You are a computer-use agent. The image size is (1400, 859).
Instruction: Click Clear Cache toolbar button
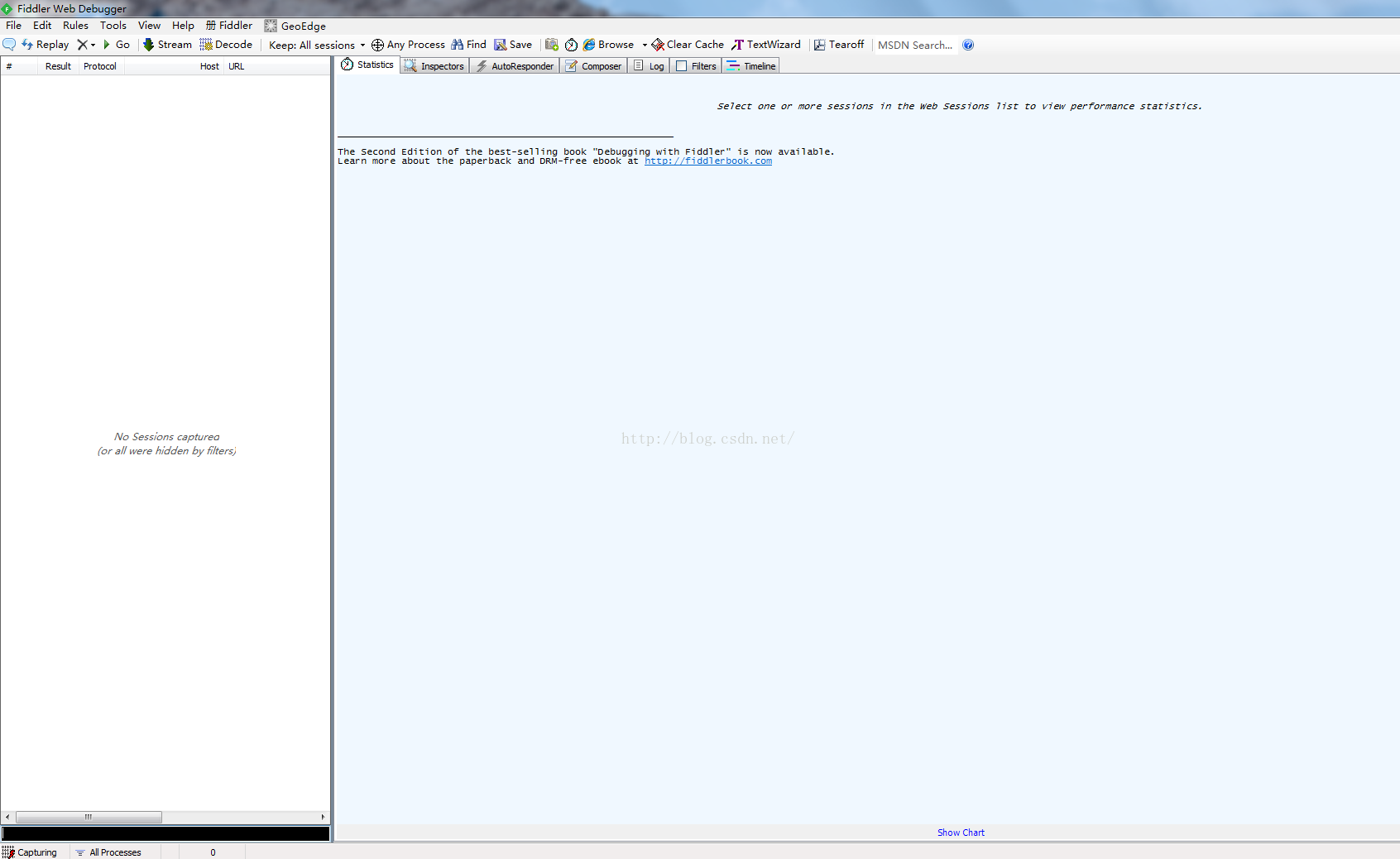click(688, 45)
